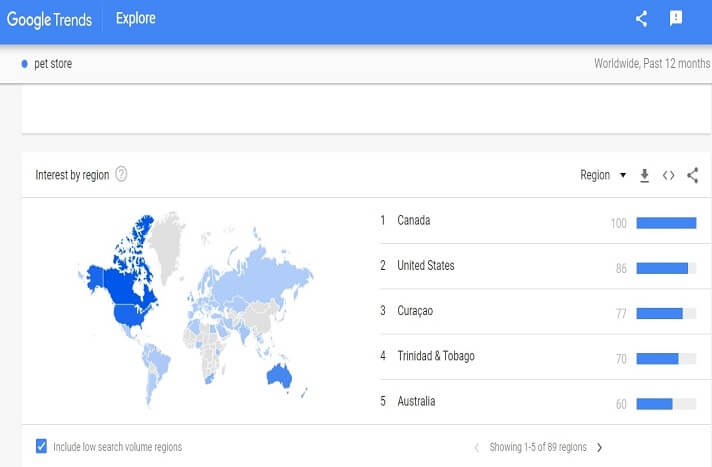Click the blue bar for Canada's score
This screenshot has height=467, width=712.
coord(665,222)
